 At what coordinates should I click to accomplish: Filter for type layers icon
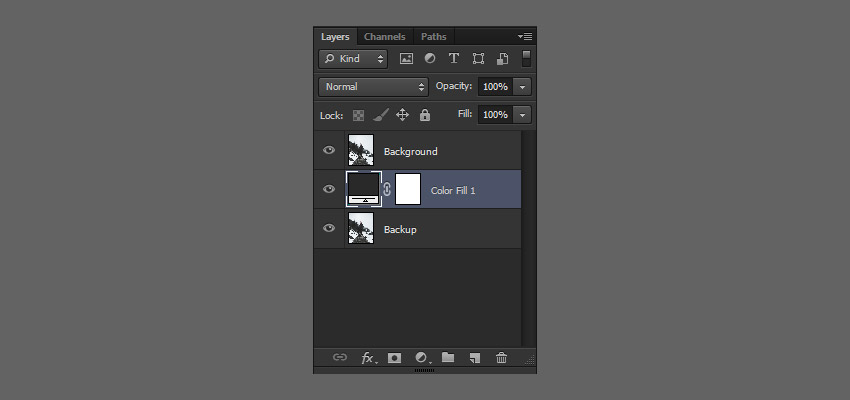point(454,59)
